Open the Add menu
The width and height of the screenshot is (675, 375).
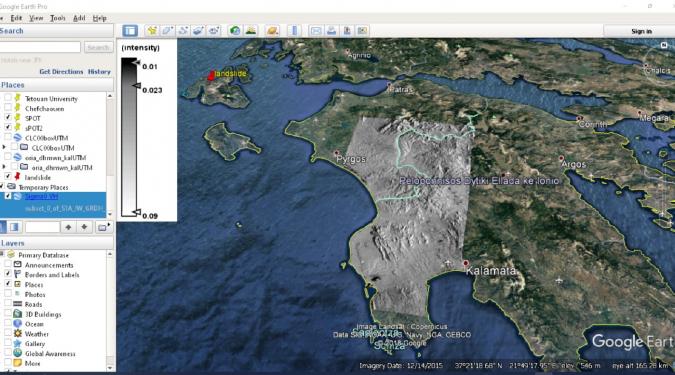pyautogui.click(x=79, y=18)
